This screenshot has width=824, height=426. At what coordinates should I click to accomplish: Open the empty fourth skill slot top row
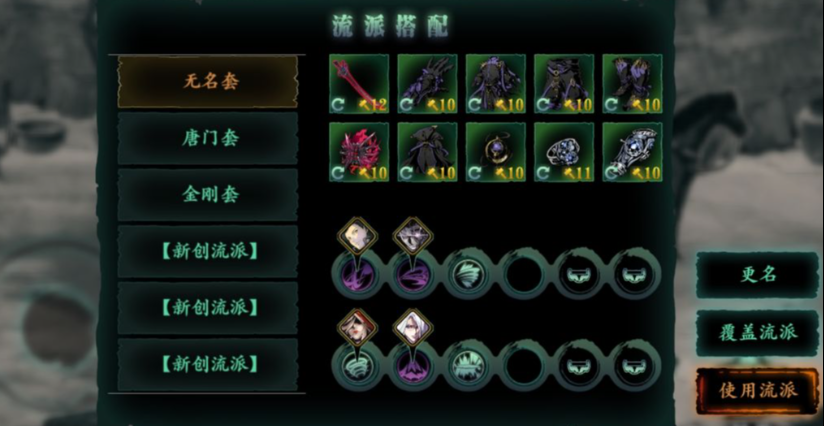(x=523, y=274)
